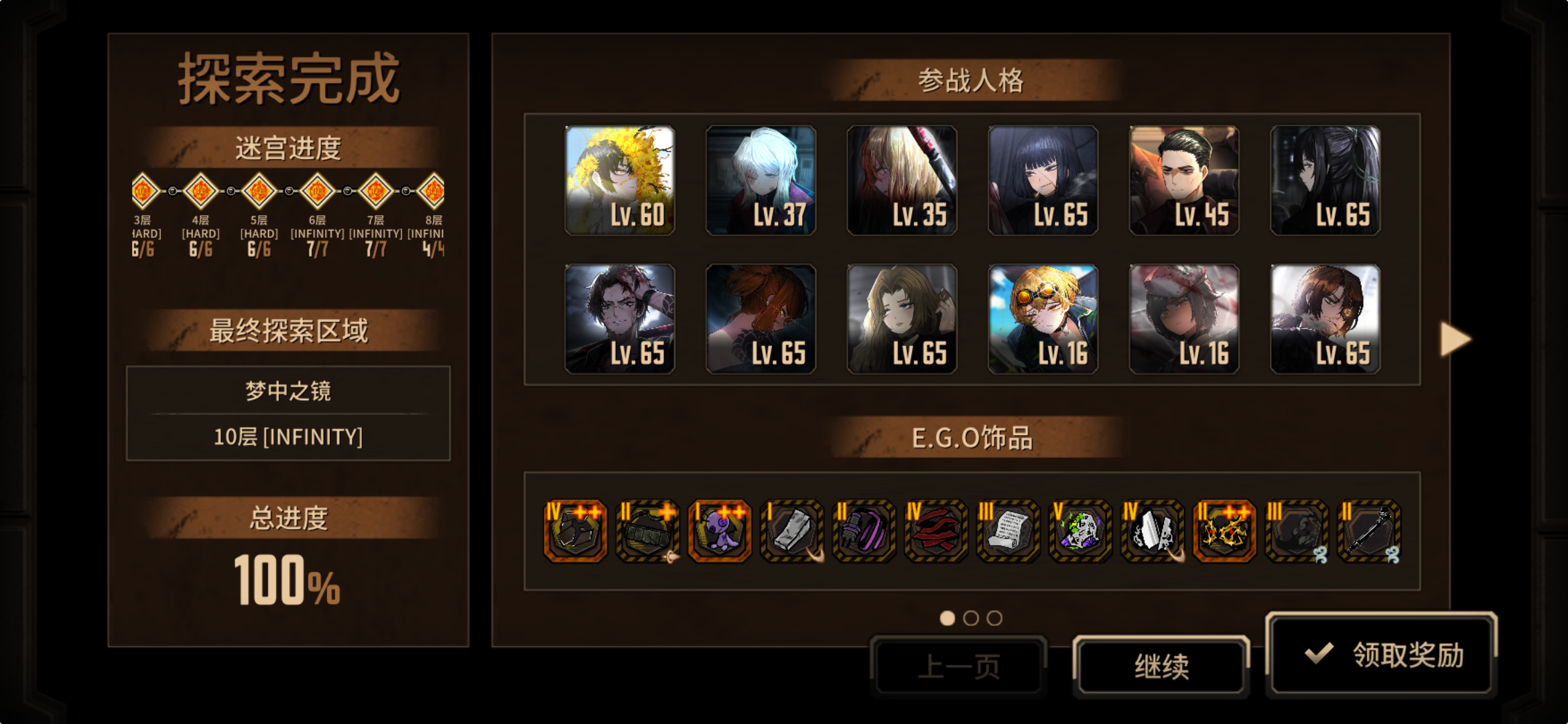Click the Lv. 16 goggles identity portrait
The height and width of the screenshot is (724, 1568).
[x=1043, y=319]
